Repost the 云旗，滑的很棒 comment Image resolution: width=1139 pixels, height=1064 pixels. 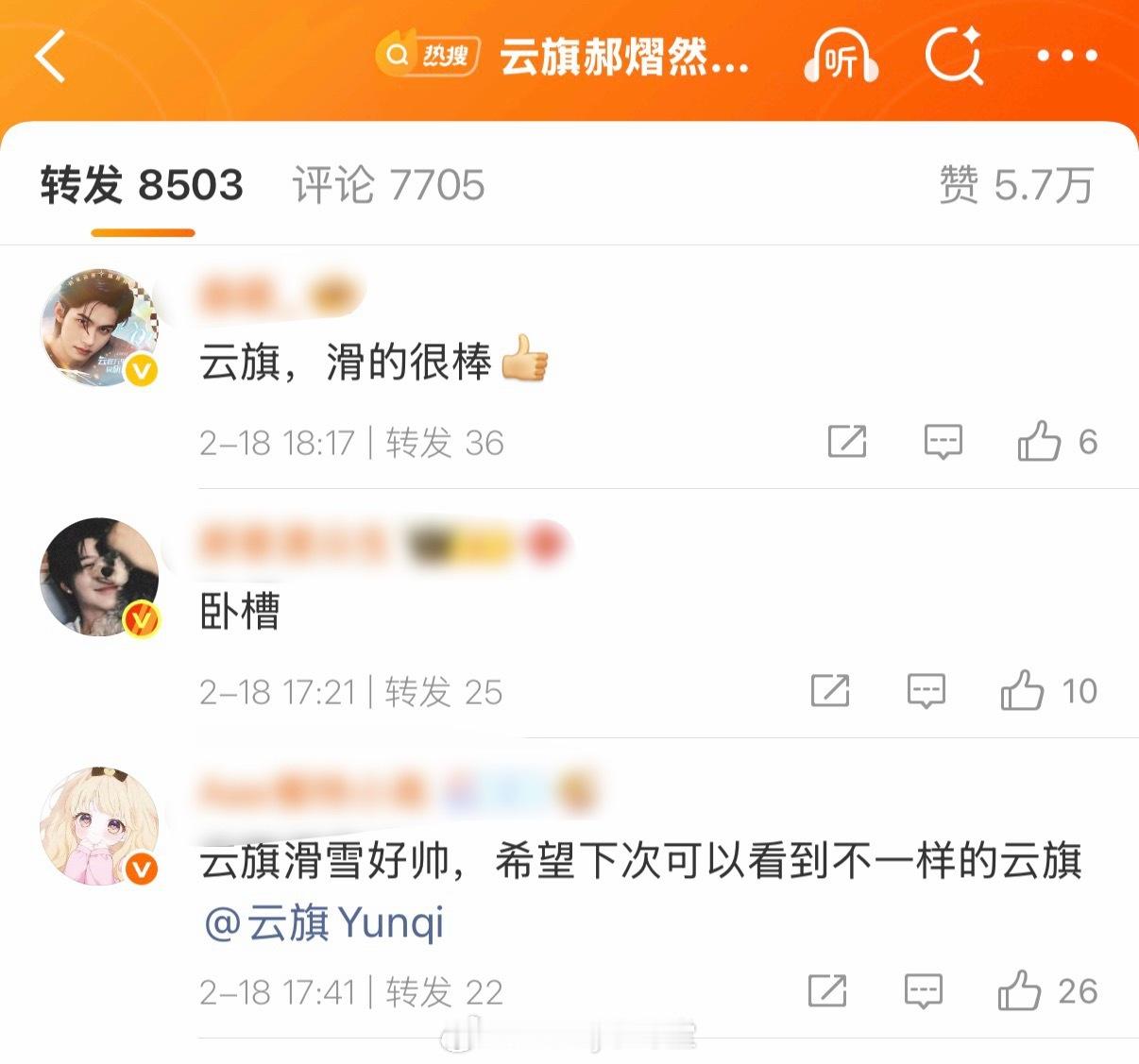pos(847,441)
